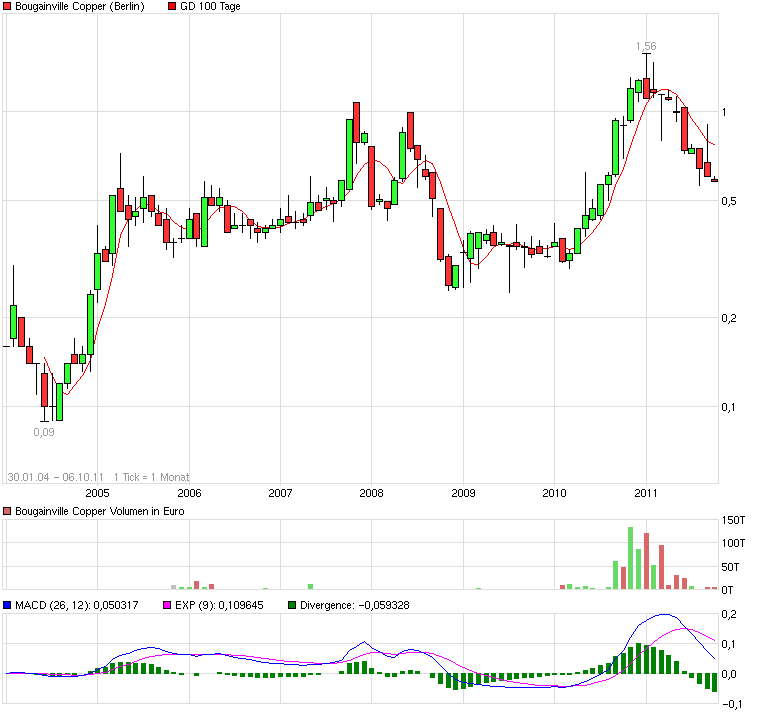Viewport: 760px width, 712px height.
Task: Click the price axis value 1
Action: pyautogui.click(x=725, y=112)
